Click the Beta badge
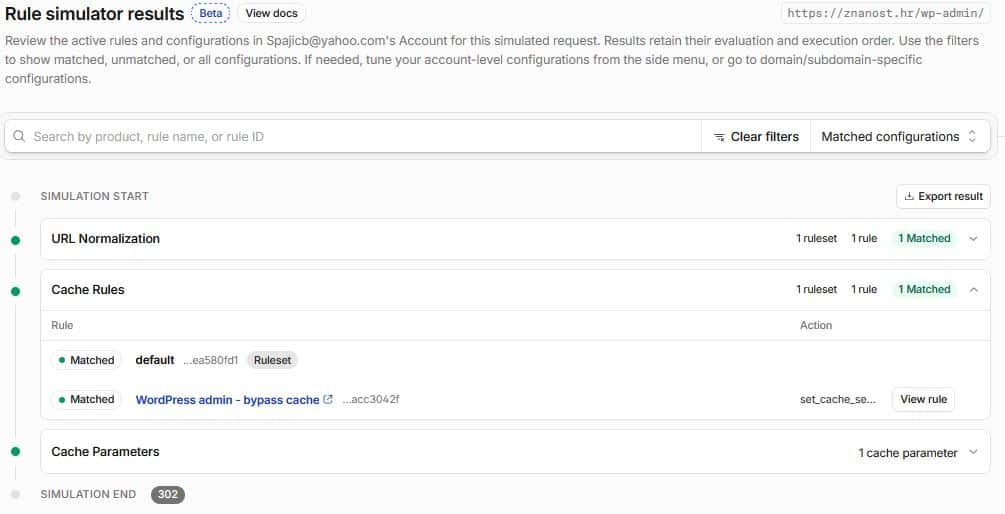This screenshot has height=514, width=1005. pos(211,13)
